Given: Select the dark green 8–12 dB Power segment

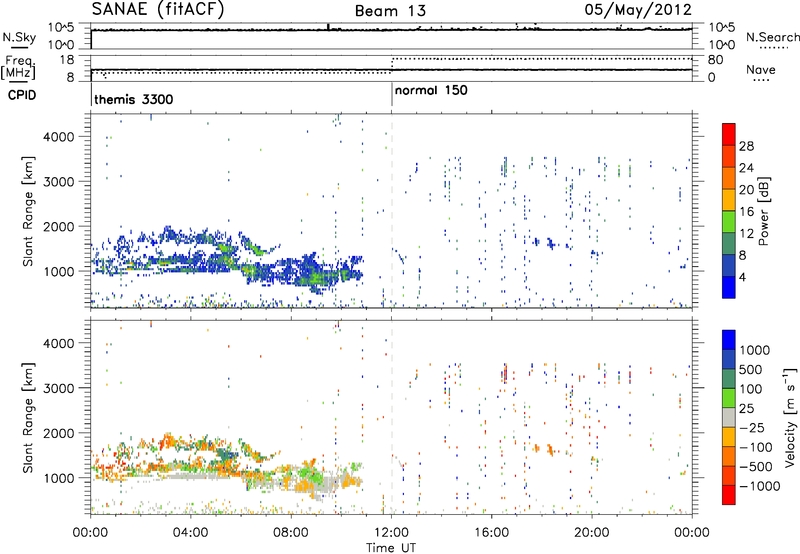Looking at the screenshot, I should (x=729, y=243).
